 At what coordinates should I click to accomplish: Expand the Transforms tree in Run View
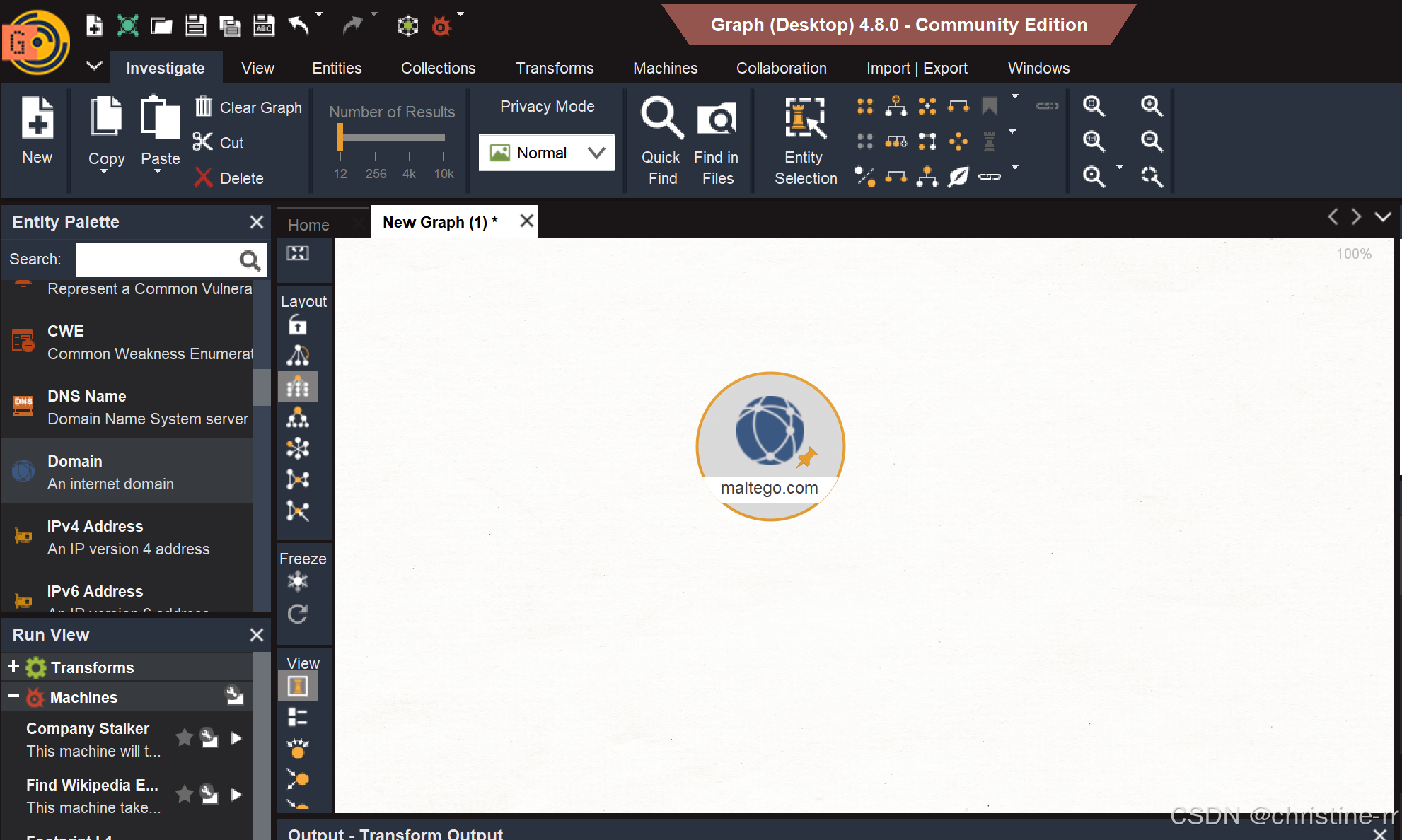click(13, 667)
